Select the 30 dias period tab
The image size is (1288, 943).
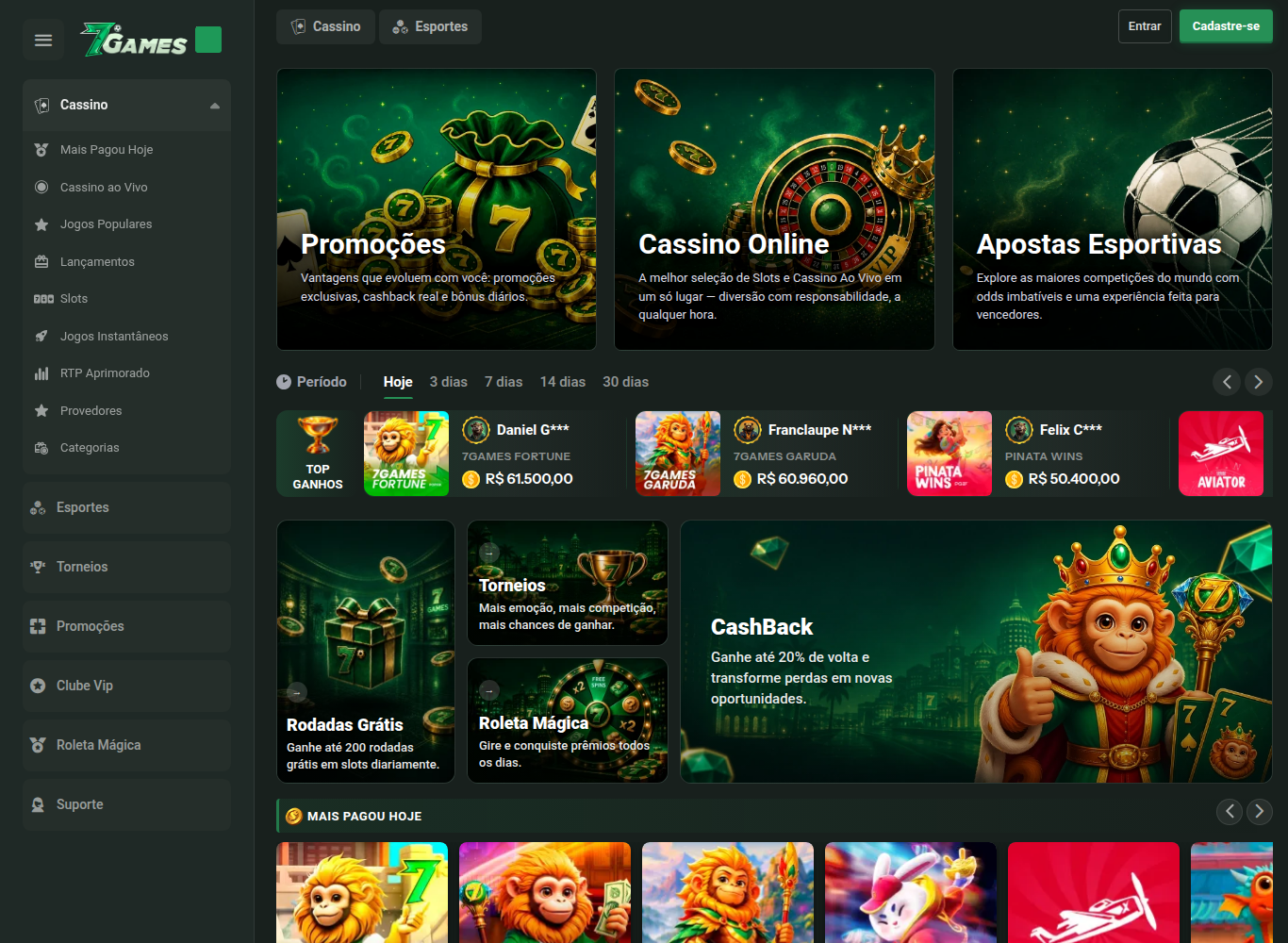click(626, 382)
